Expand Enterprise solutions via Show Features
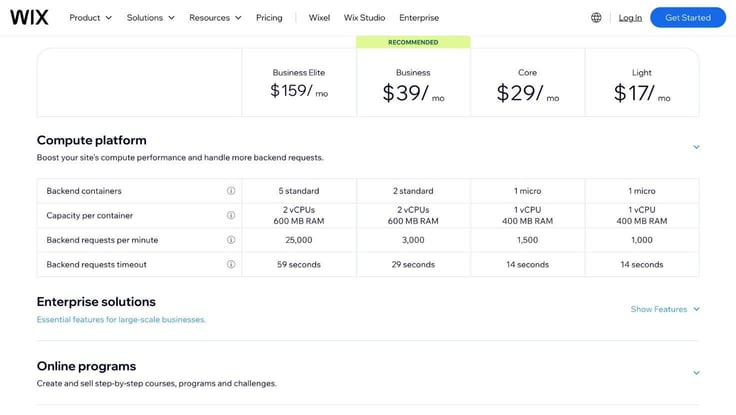The image size is (736, 415). [x=665, y=309]
